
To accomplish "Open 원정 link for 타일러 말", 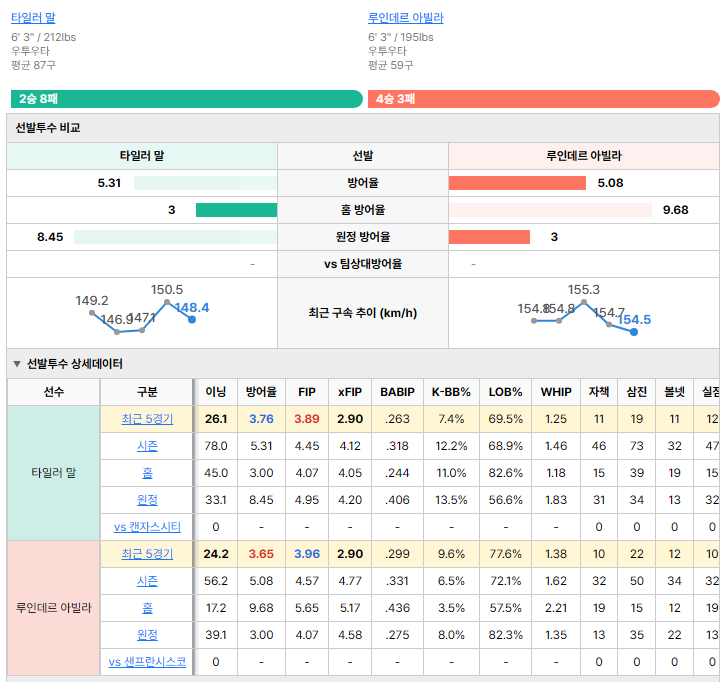I will point(147,500).
